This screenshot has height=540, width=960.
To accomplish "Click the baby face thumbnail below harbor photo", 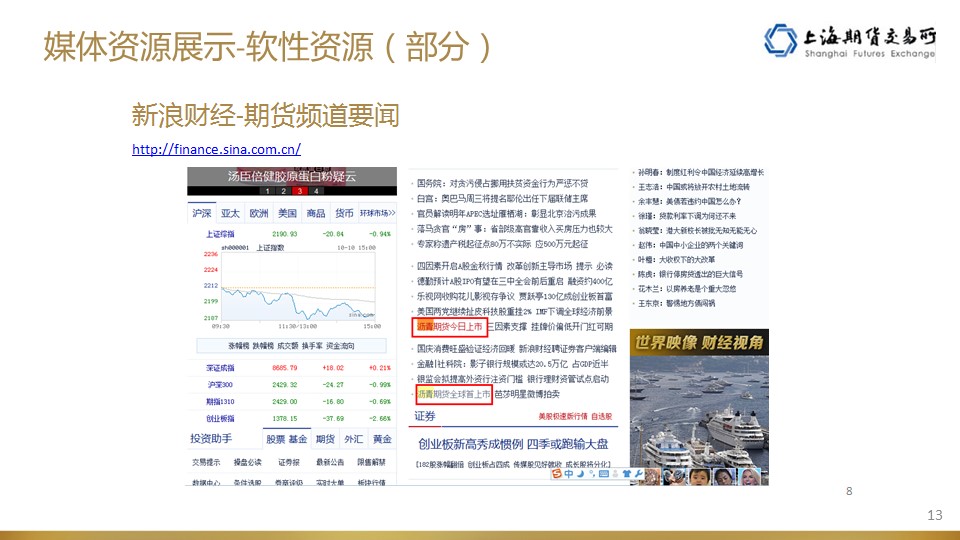I will [x=699, y=476].
